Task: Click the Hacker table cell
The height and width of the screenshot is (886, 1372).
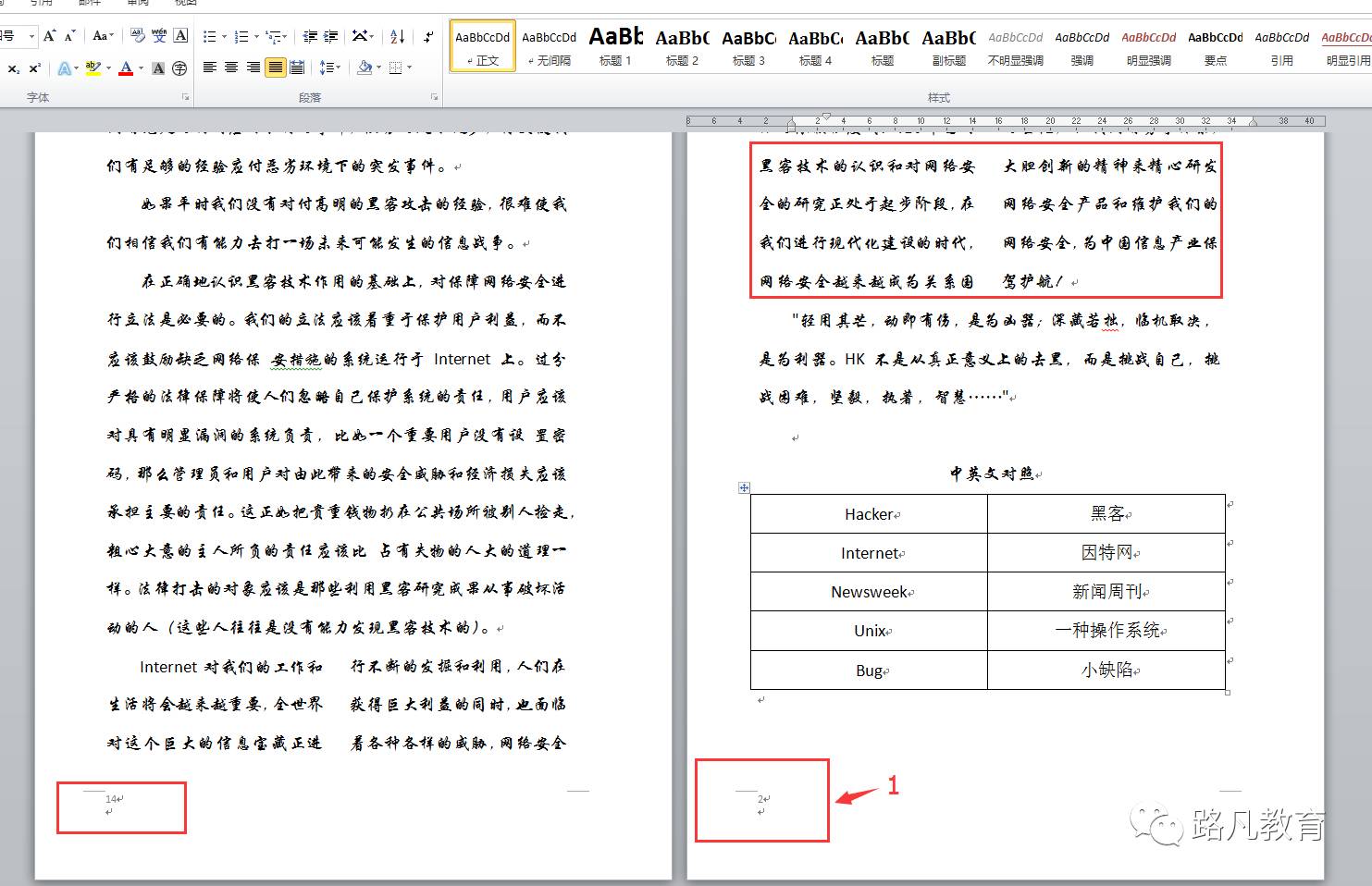Action: 868,514
